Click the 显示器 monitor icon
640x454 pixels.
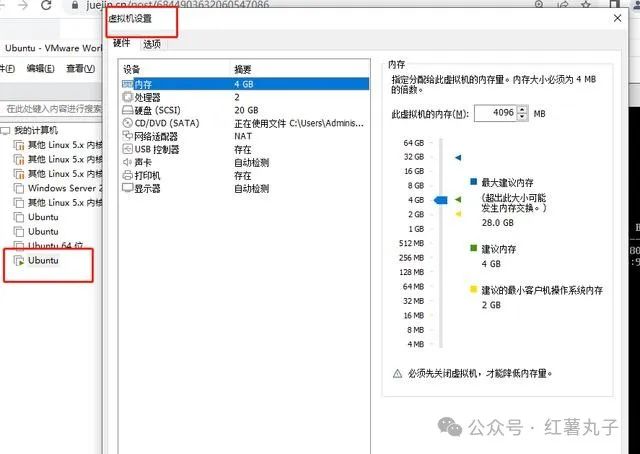[127, 188]
